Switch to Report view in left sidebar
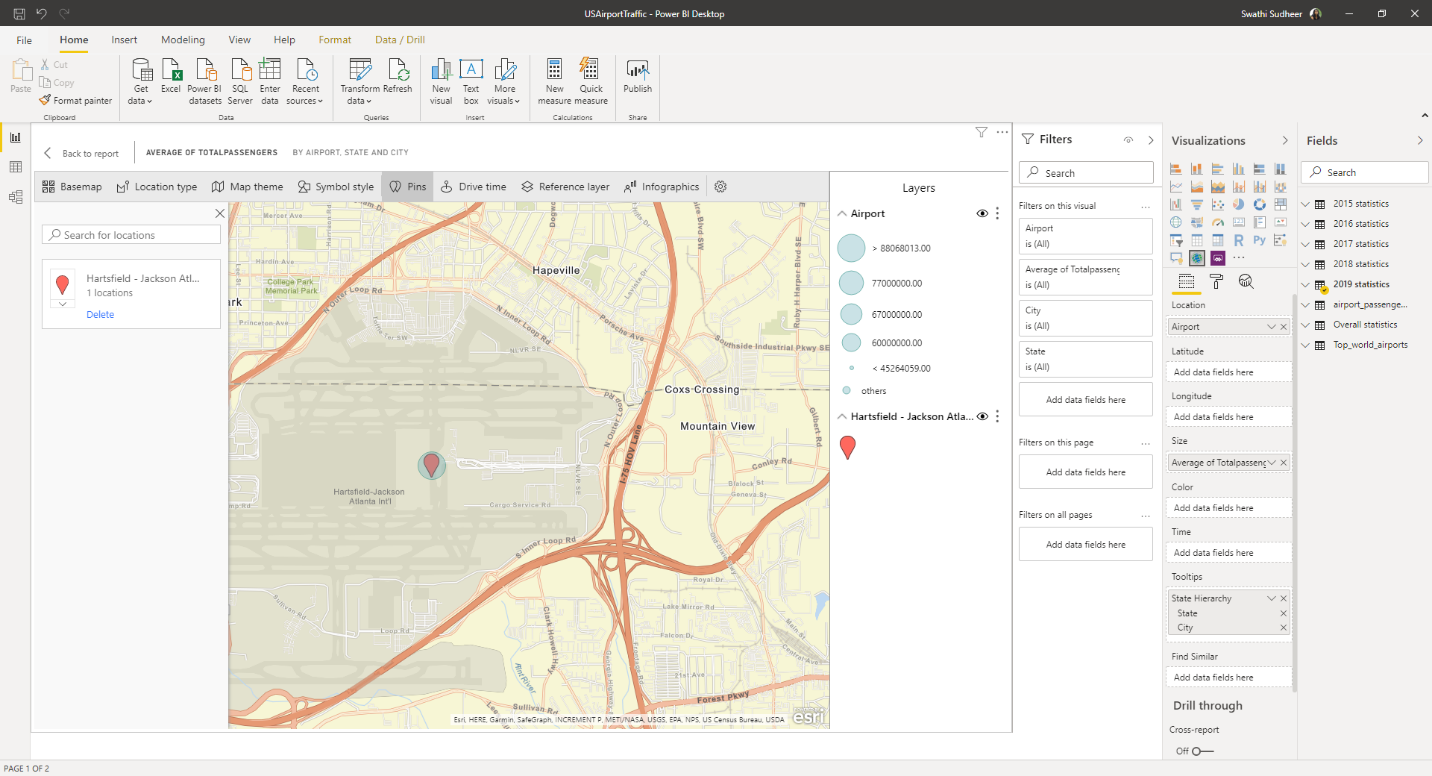Image resolution: width=1432 pixels, height=776 pixels. coord(15,138)
